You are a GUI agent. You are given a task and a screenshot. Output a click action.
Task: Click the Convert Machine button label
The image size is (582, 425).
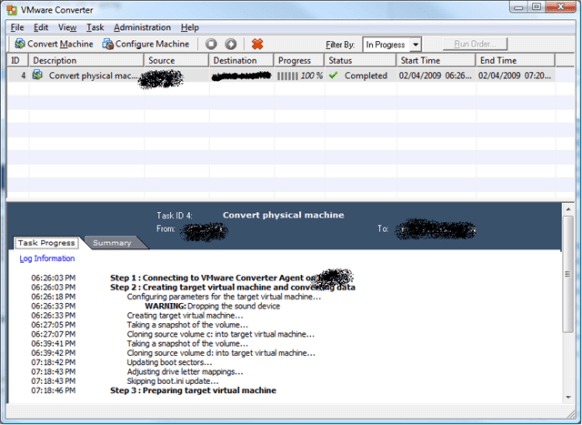point(60,44)
